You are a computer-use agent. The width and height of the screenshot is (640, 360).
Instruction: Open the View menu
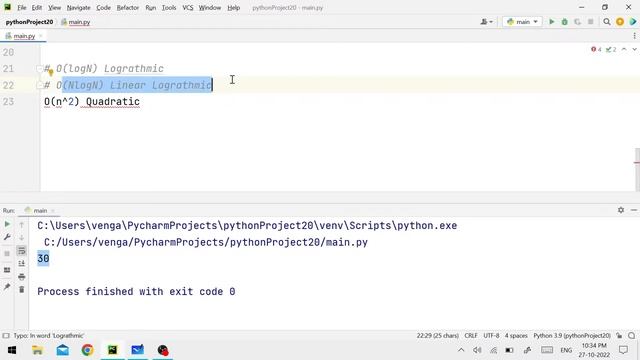pos(54,7)
